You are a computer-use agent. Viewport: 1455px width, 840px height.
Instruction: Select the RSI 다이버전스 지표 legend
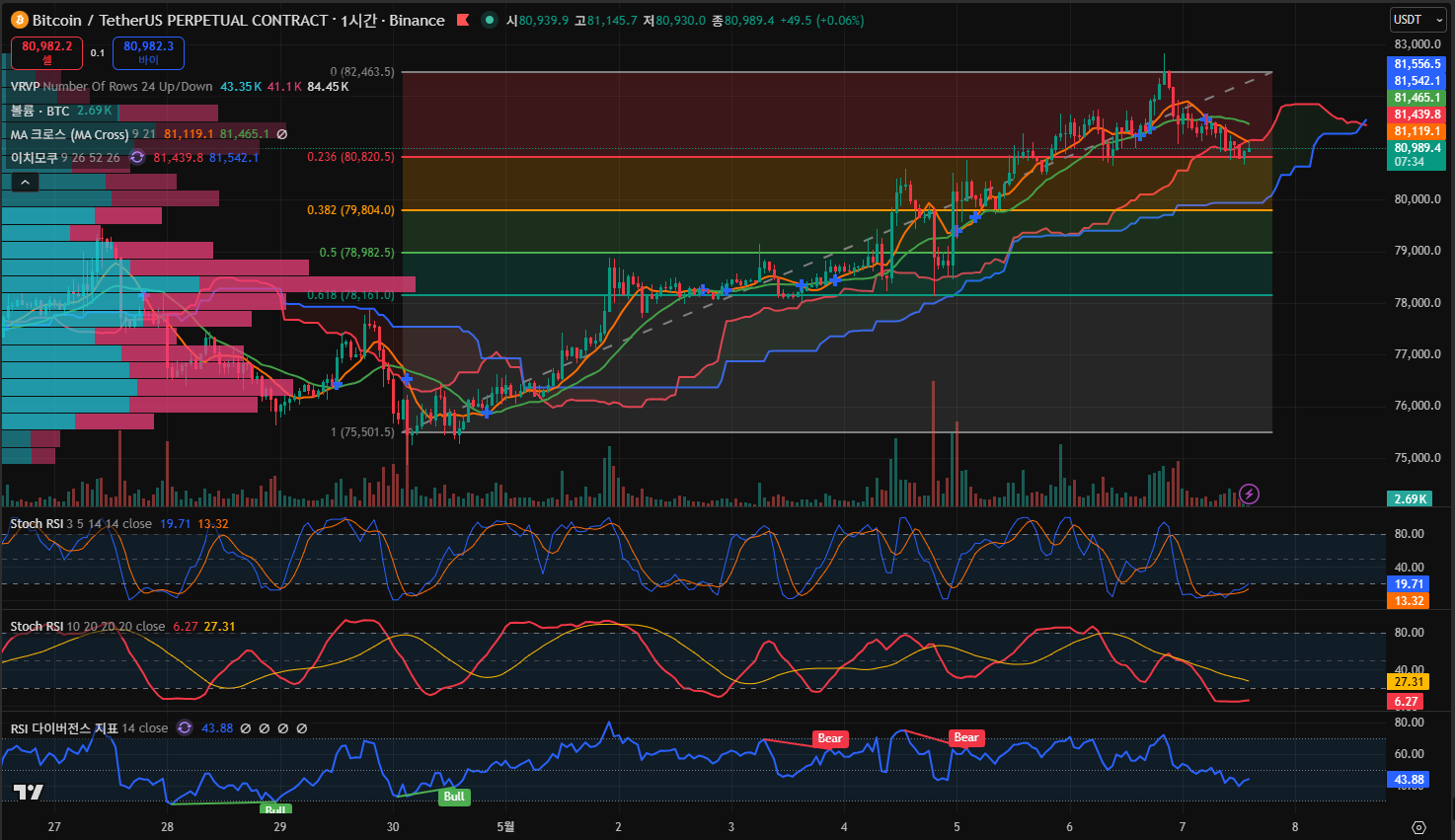coord(64,727)
